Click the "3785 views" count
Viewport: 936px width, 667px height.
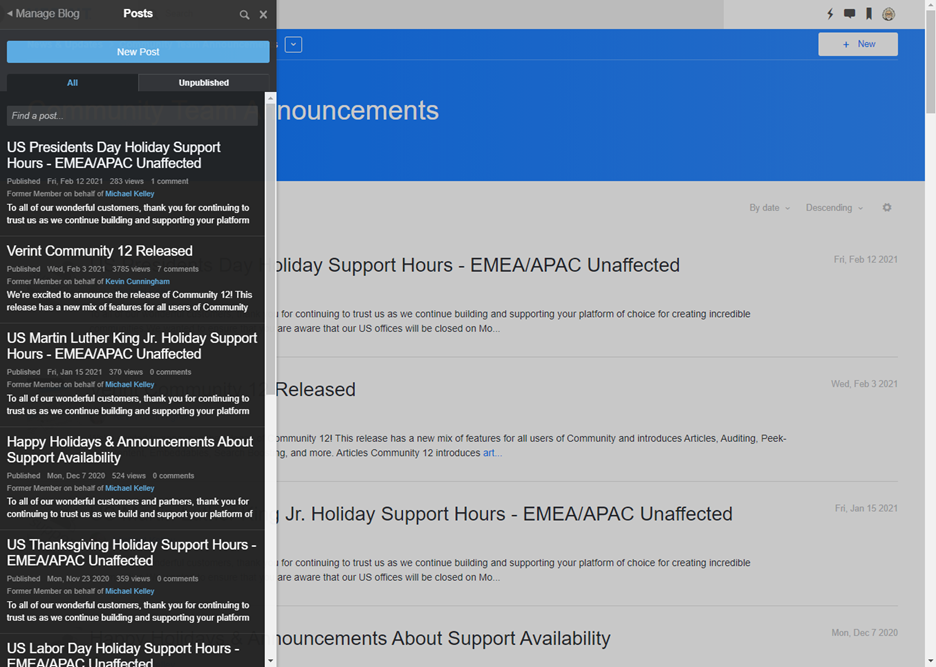point(131,269)
